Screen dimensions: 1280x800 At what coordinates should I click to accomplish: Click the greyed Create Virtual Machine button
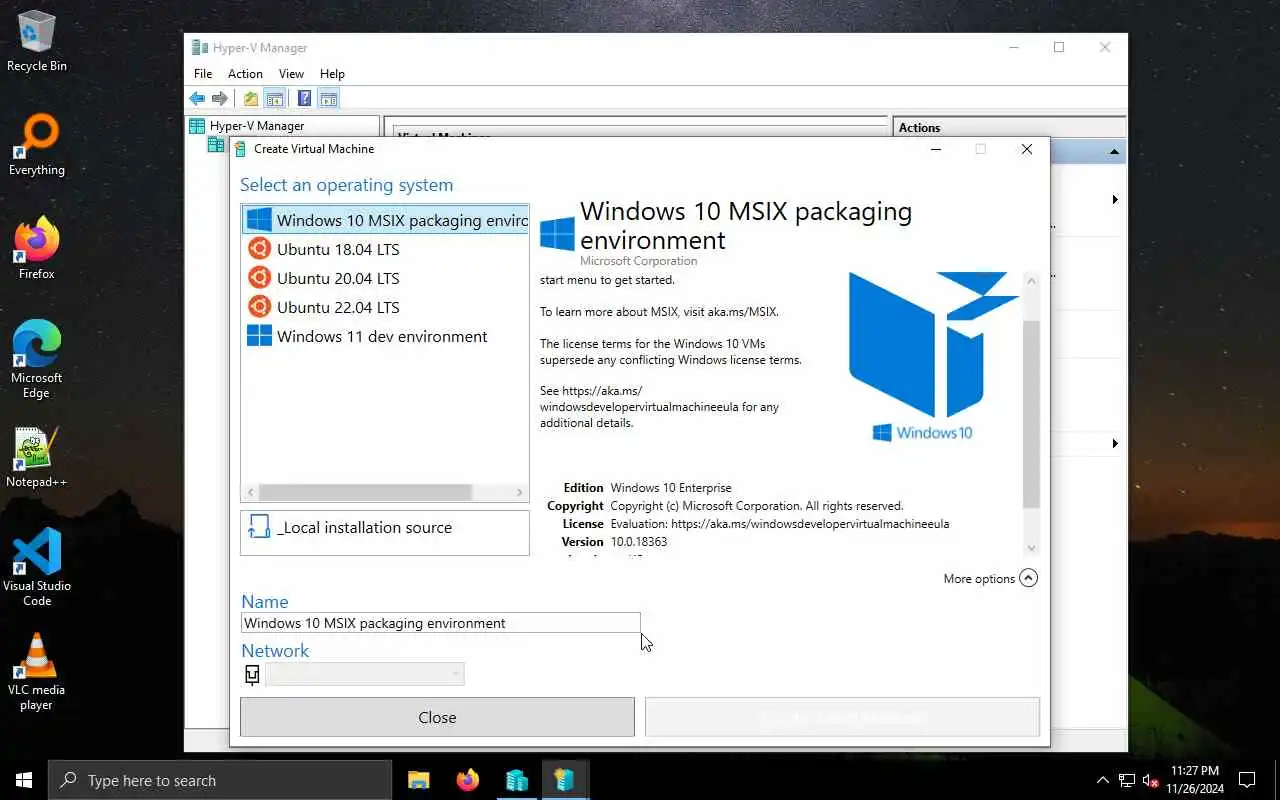[842, 717]
